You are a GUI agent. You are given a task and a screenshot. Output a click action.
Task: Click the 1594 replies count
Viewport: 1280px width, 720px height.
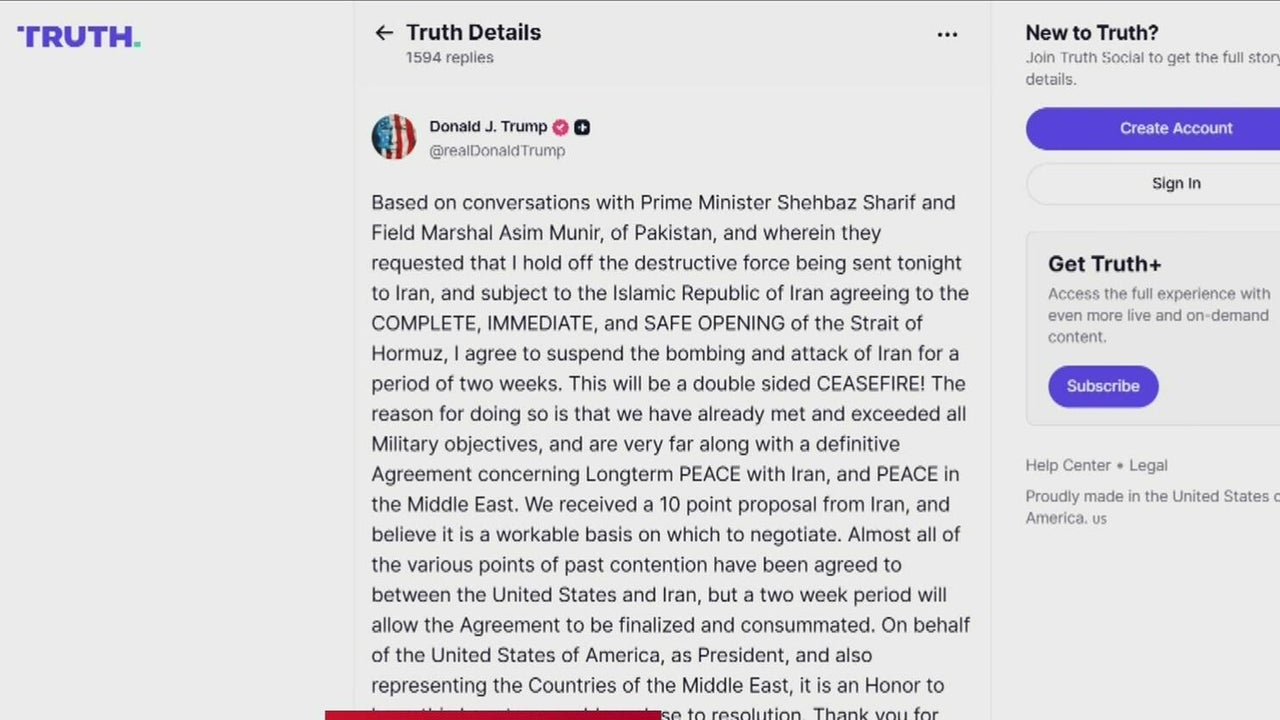click(x=449, y=58)
